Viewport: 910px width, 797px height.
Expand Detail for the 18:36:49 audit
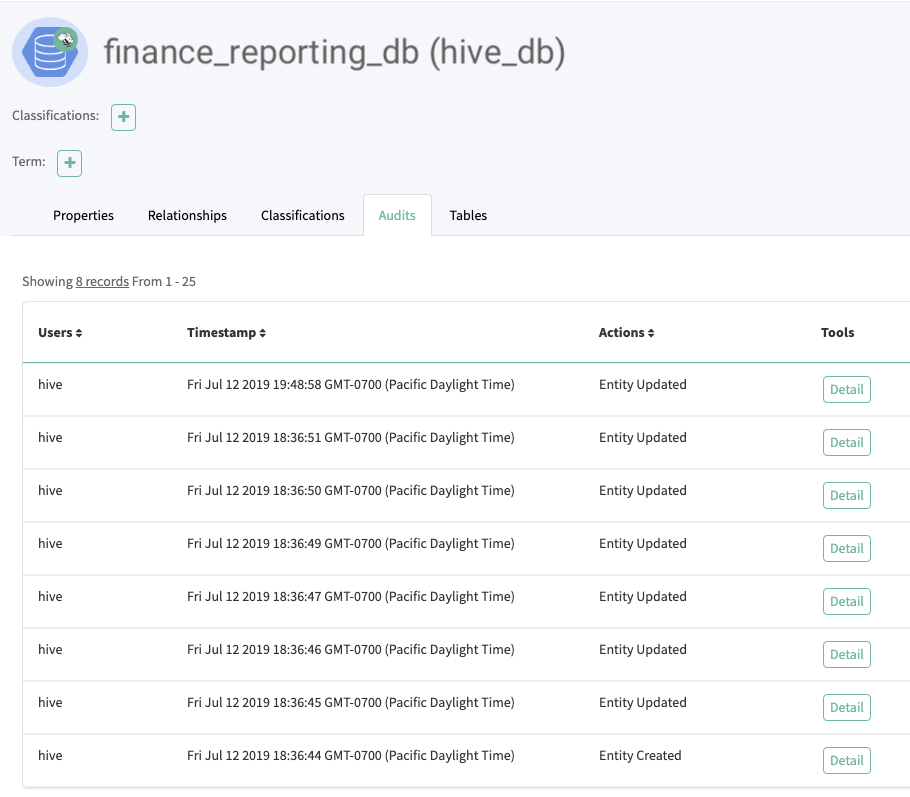point(846,548)
